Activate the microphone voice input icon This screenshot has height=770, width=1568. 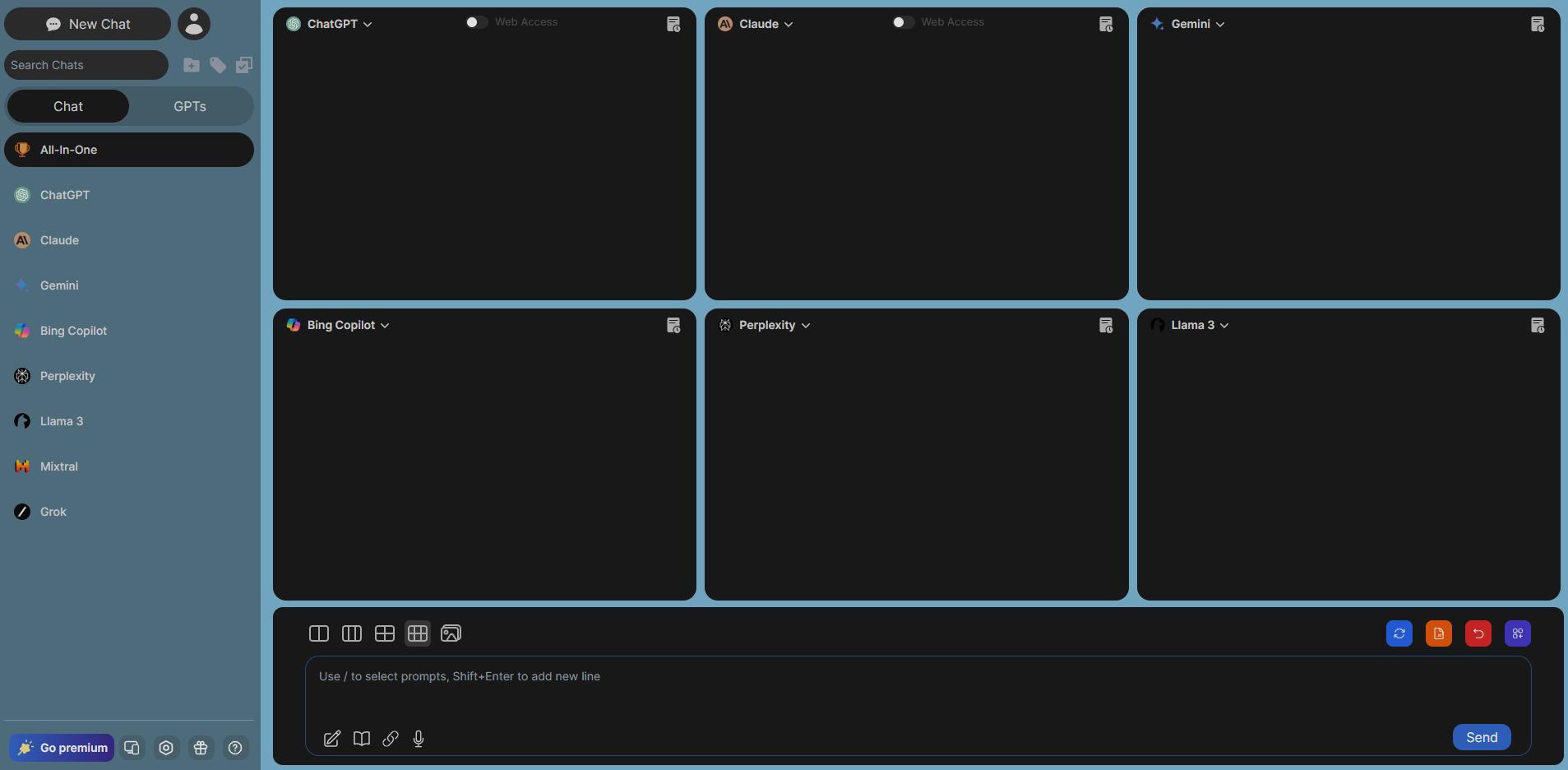(x=419, y=739)
